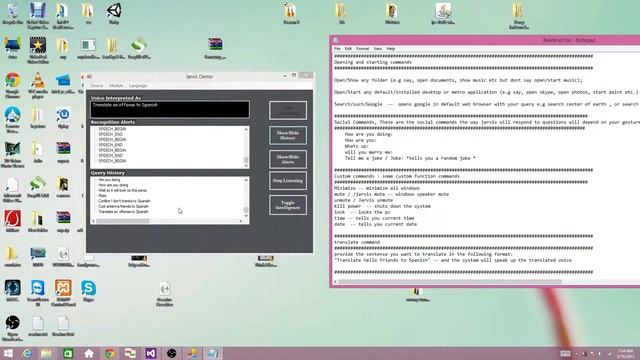Open Source menu in Jarvis Demo

coord(97,86)
